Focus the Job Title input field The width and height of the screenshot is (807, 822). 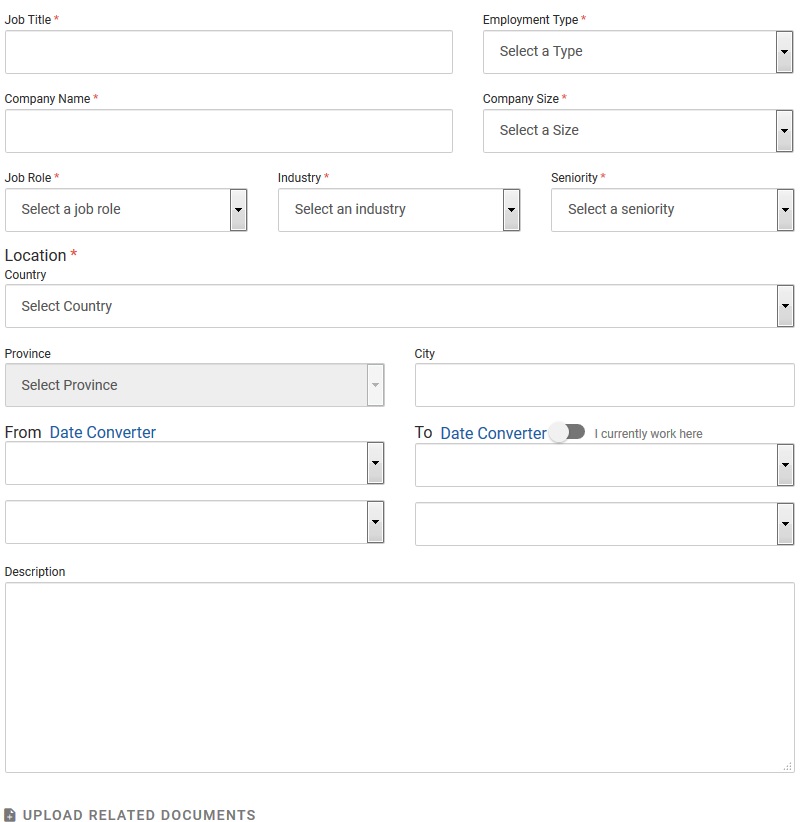[x=228, y=52]
